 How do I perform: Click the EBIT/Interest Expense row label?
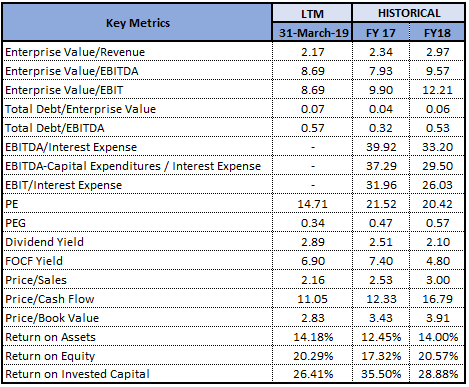(x=63, y=185)
